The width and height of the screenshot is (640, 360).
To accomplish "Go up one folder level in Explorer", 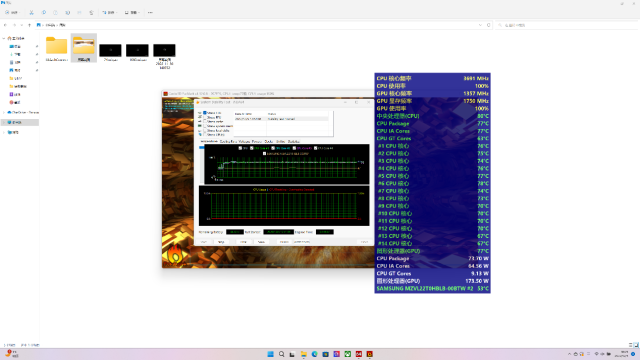I will [29, 25].
